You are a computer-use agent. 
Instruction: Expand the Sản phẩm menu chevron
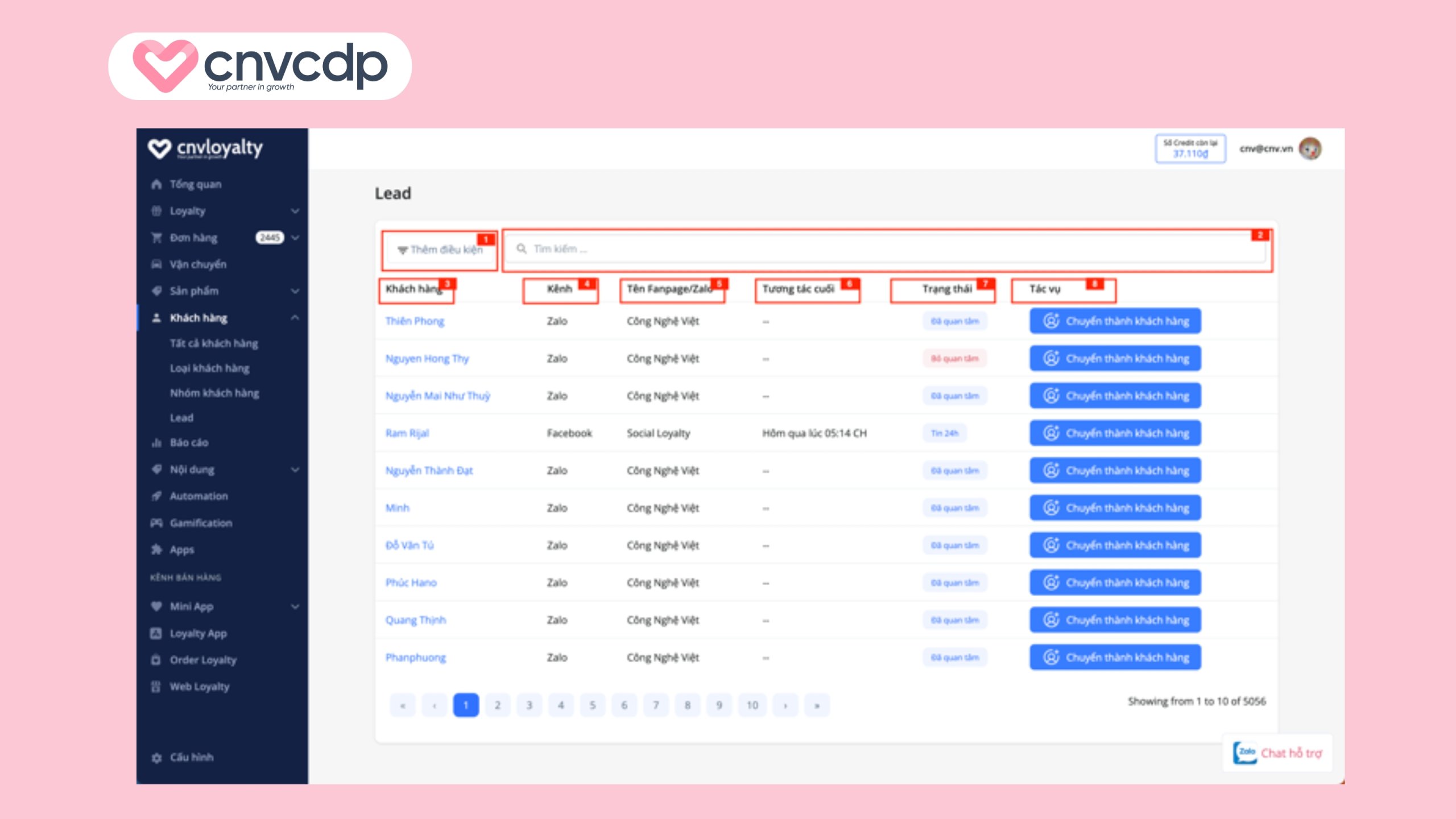pos(295,291)
